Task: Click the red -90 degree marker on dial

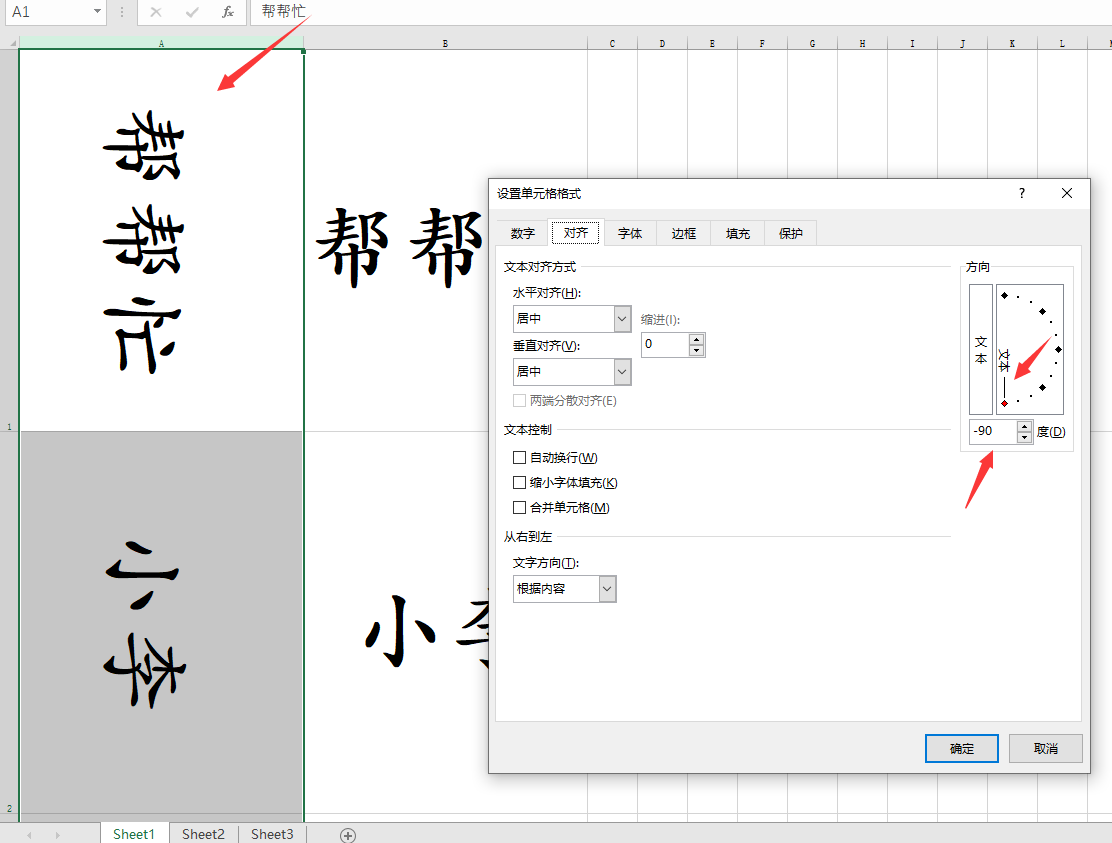Action: 1004,403
